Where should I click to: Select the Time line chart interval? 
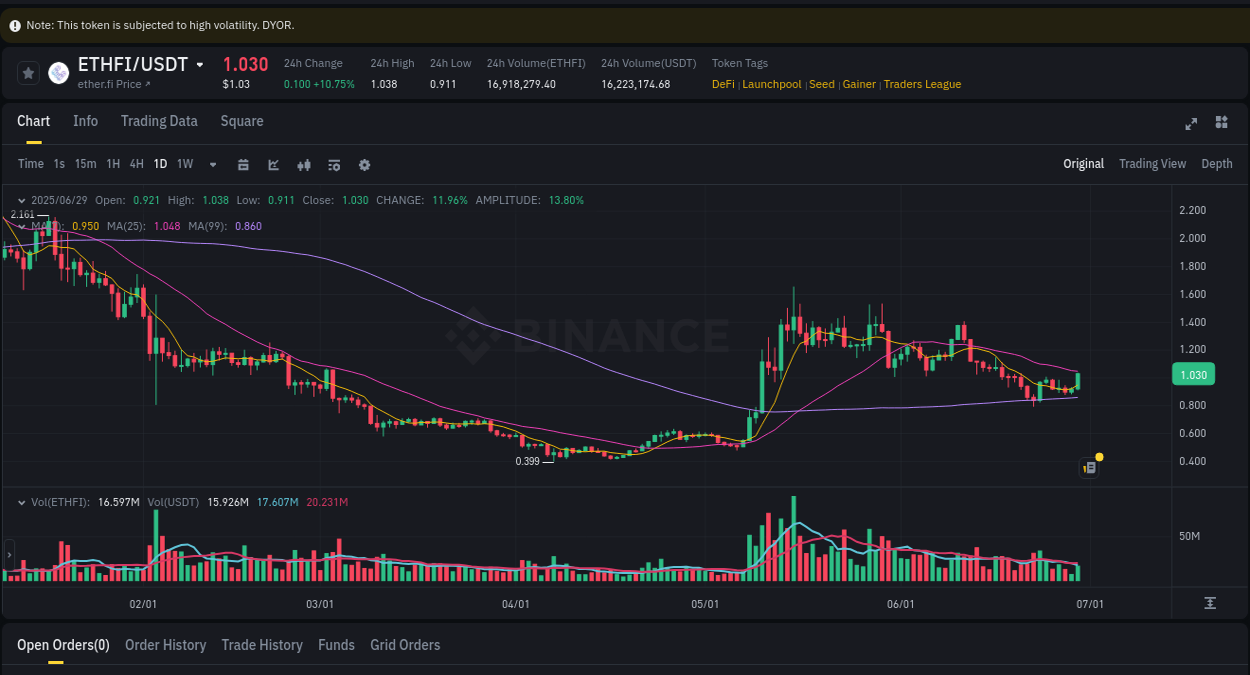pos(31,164)
